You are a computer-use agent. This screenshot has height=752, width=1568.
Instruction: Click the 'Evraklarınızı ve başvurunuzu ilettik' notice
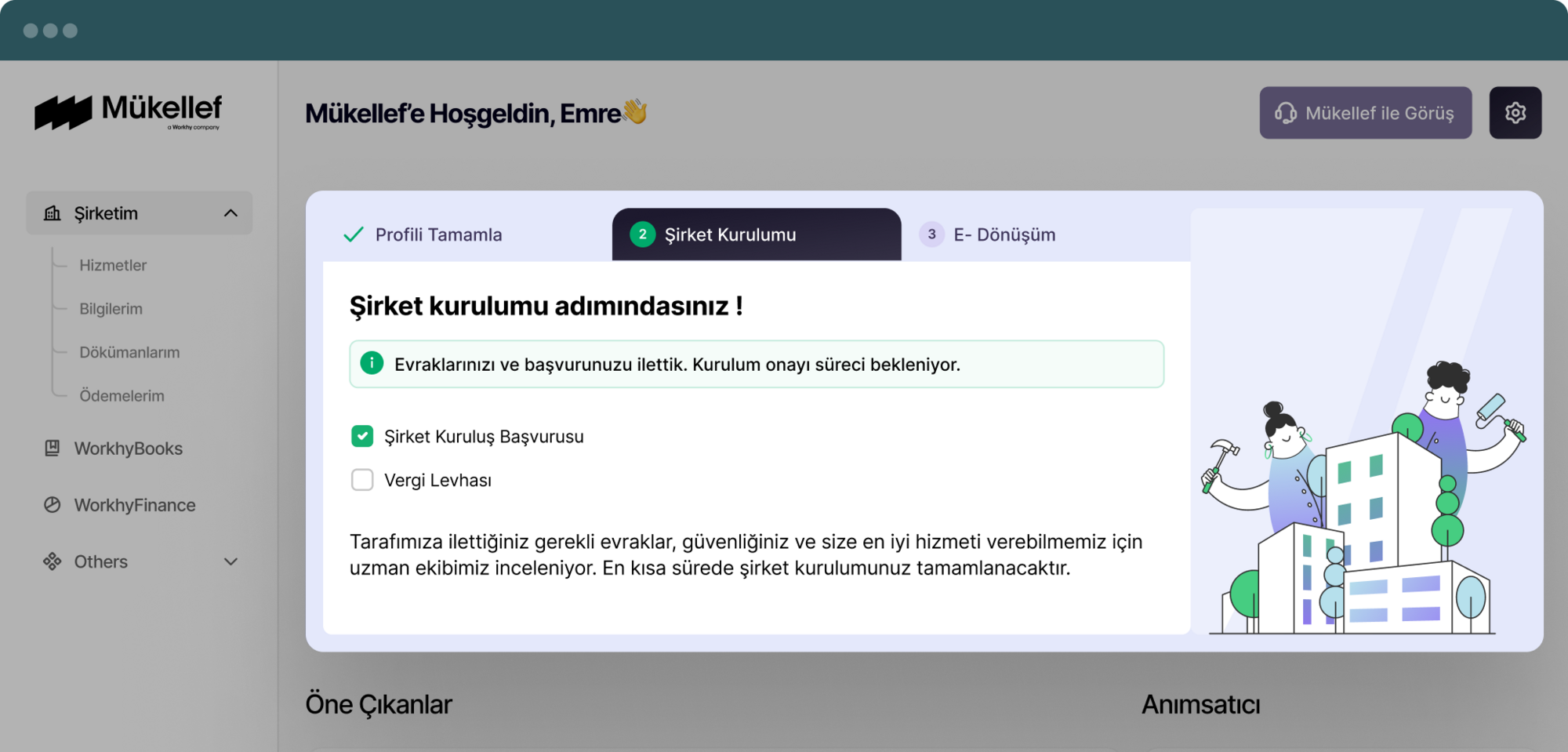[x=757, y=364]
